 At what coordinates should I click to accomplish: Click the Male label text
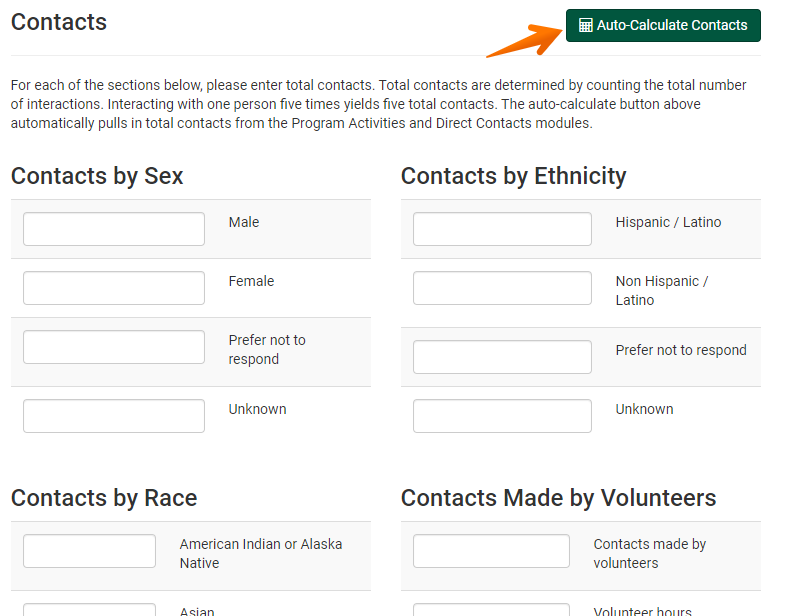(x=244, y=222)
